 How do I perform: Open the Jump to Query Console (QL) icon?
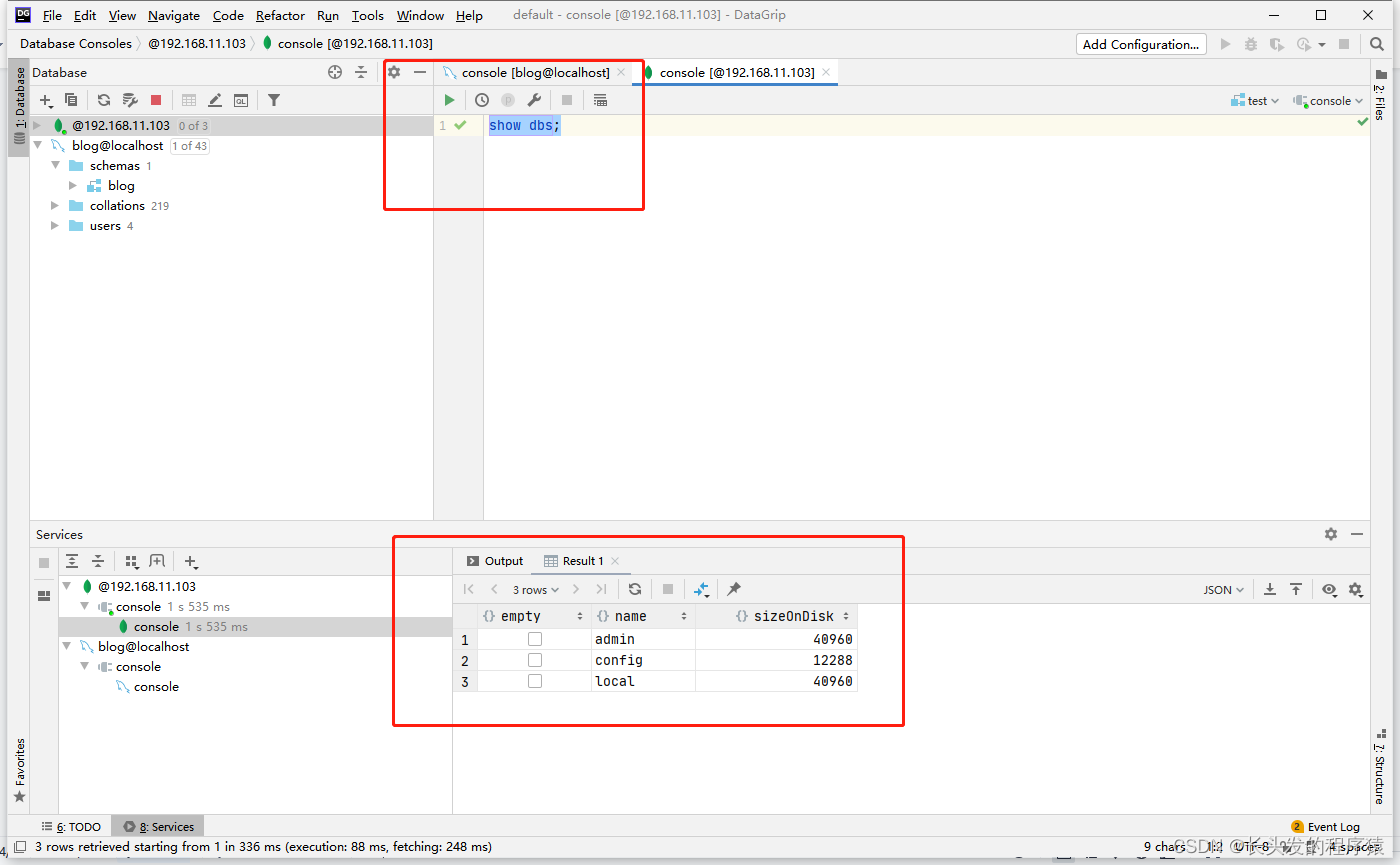coord(241,99)
